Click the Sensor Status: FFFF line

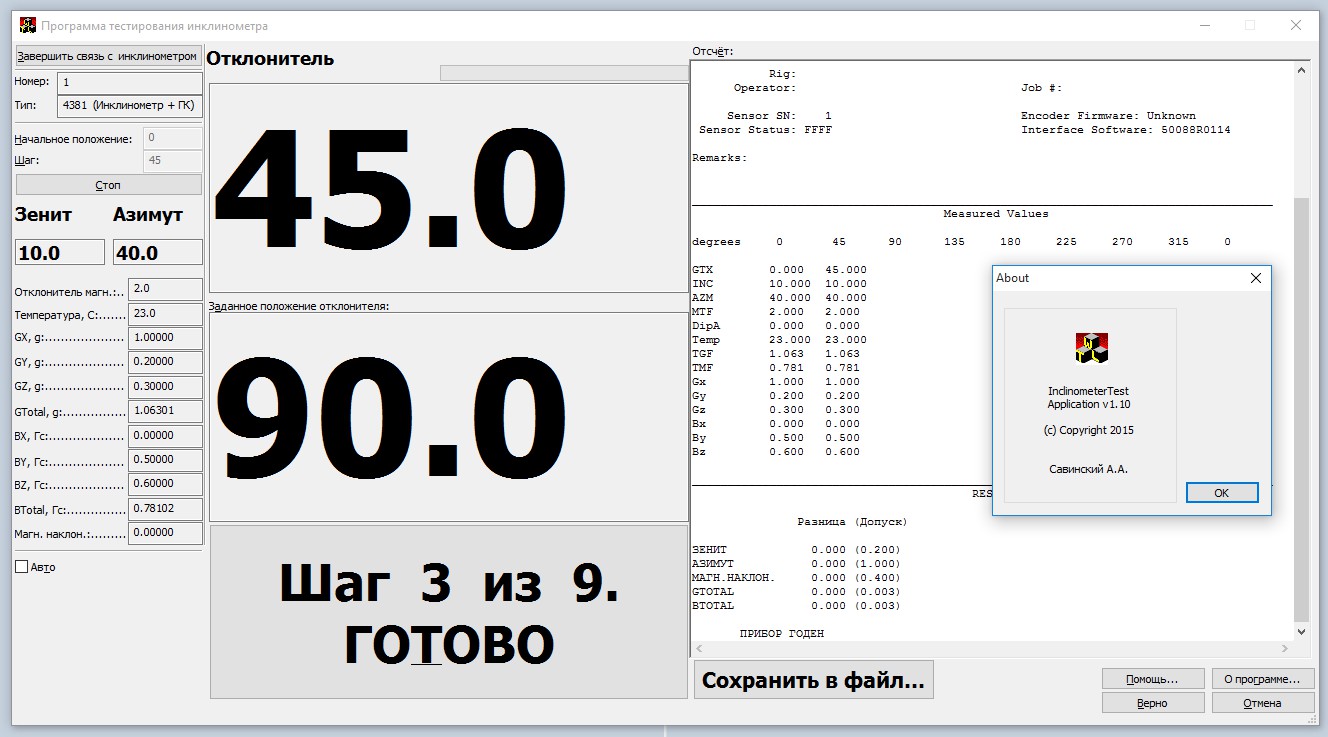[x=765, y=130]
